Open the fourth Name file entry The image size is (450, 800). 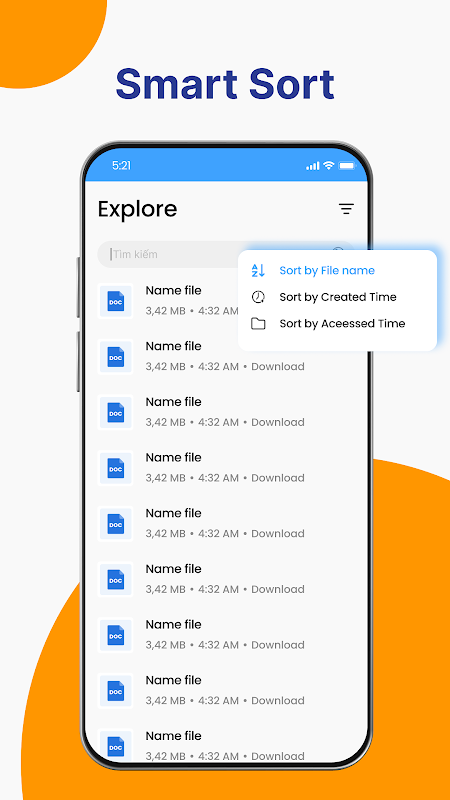tap(226, 468)
